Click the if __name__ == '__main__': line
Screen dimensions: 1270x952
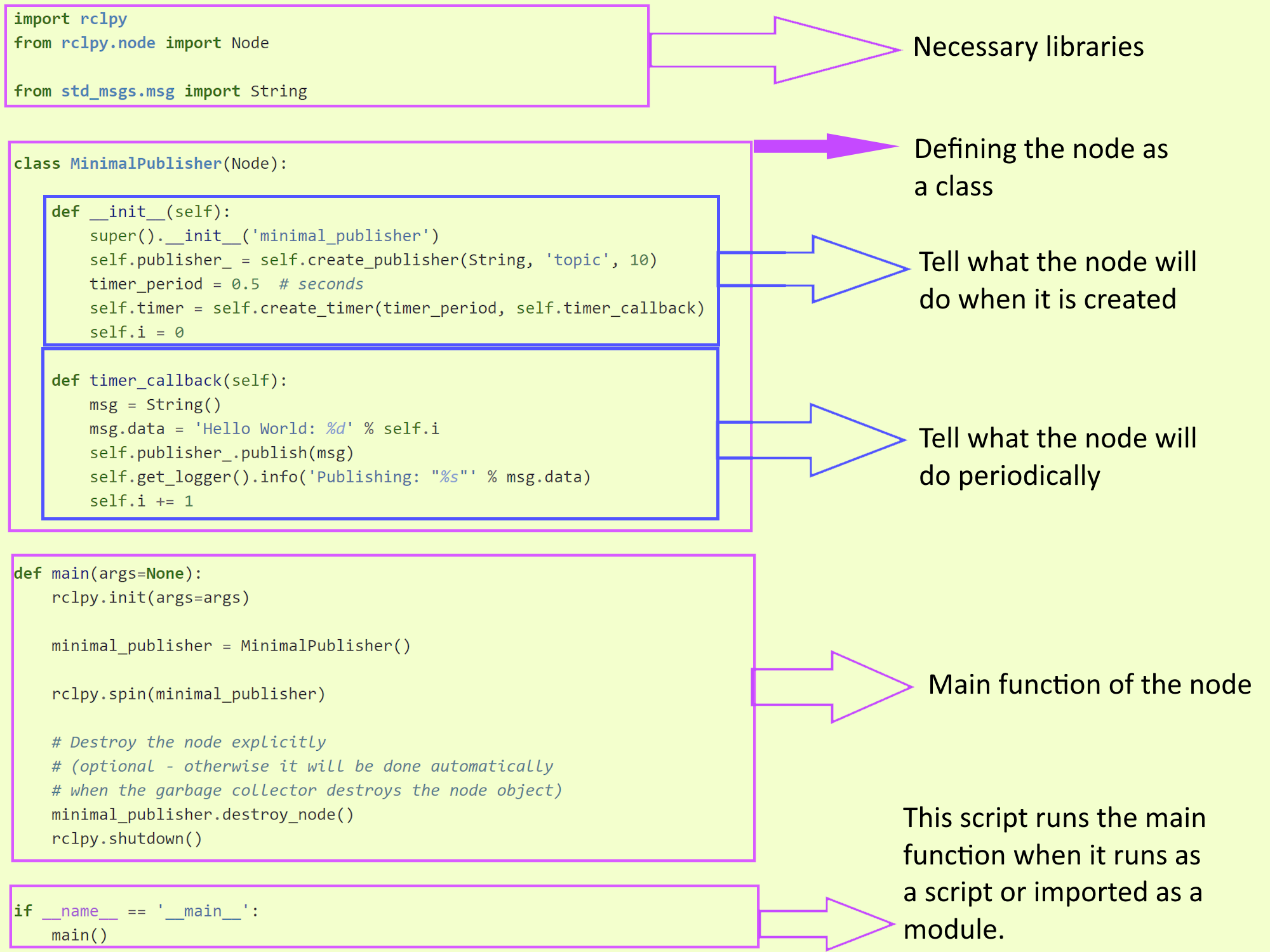[137, 911]
